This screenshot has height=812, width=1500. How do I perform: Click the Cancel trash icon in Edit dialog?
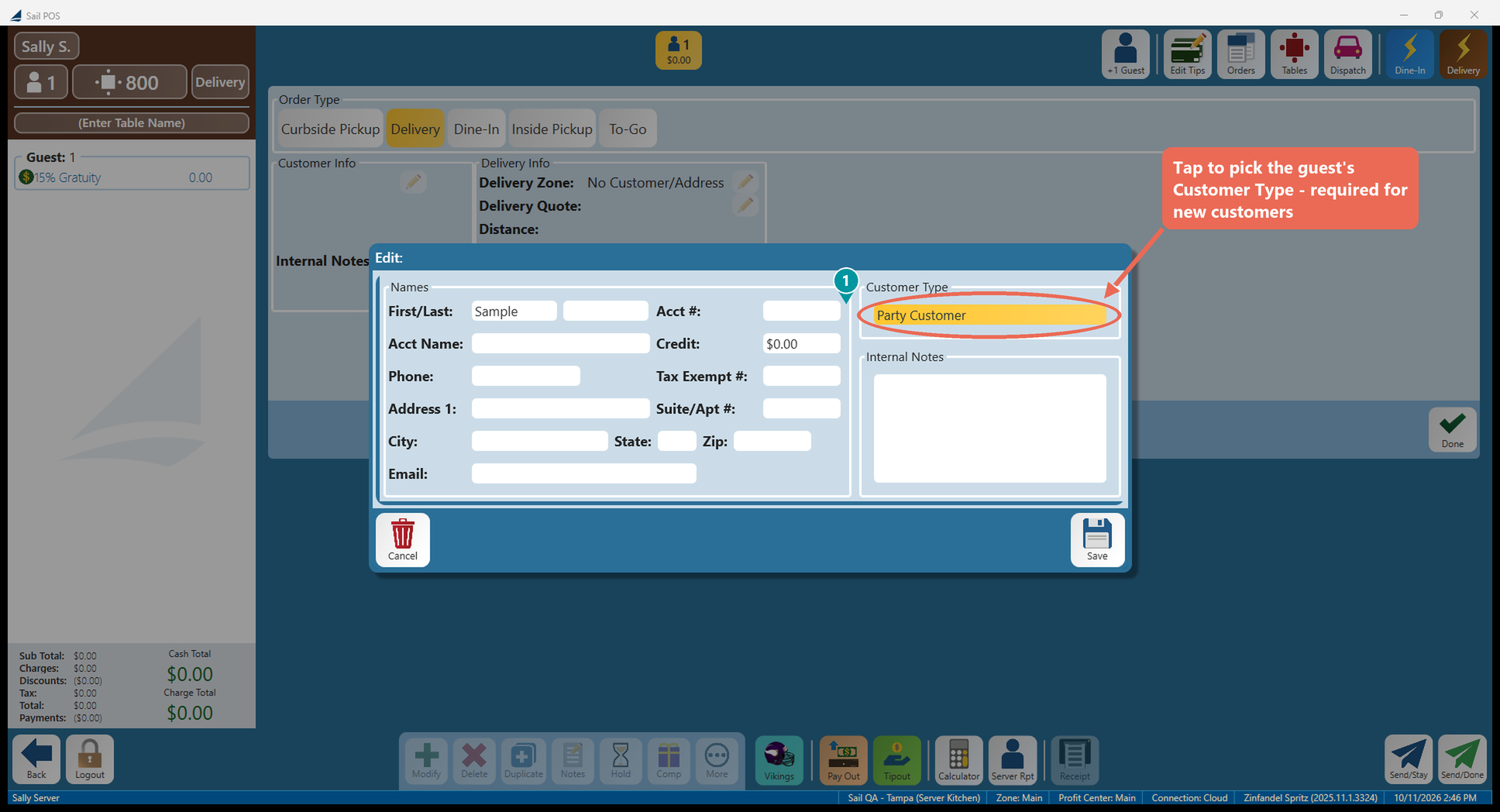tap(402, 540)
